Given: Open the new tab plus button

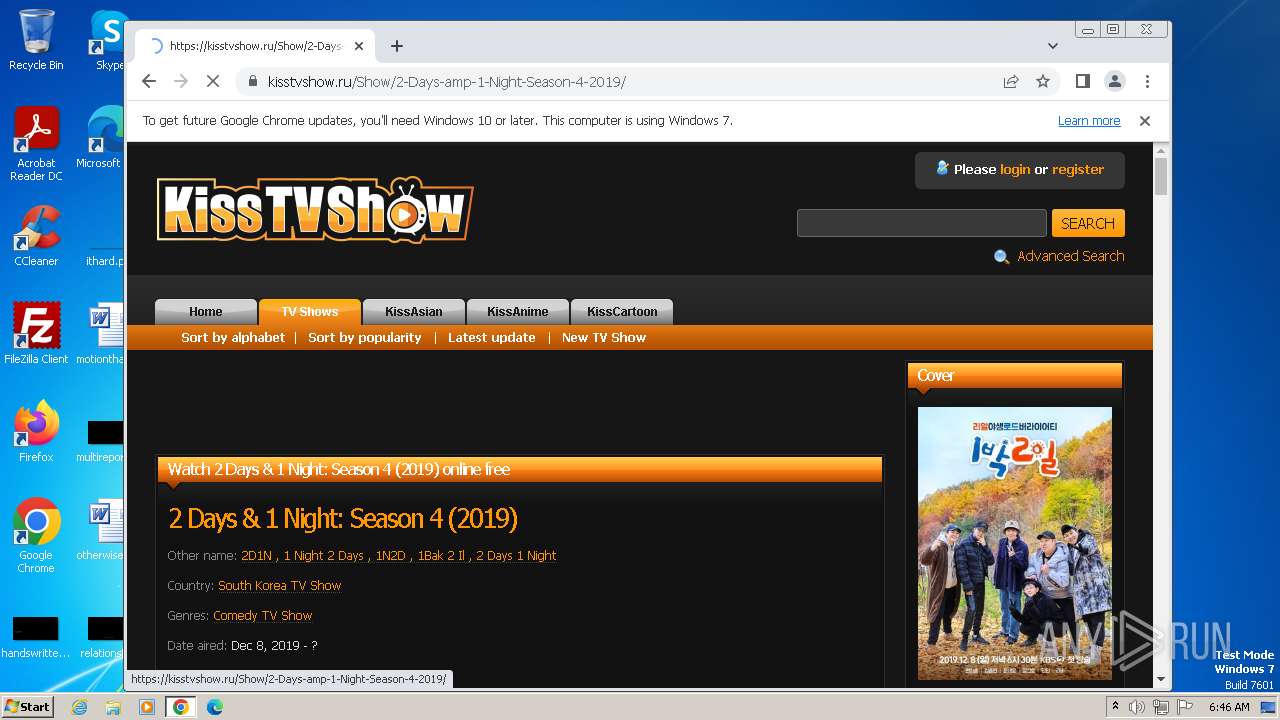Looking at the screenshot, I should (x=397, y=46).
